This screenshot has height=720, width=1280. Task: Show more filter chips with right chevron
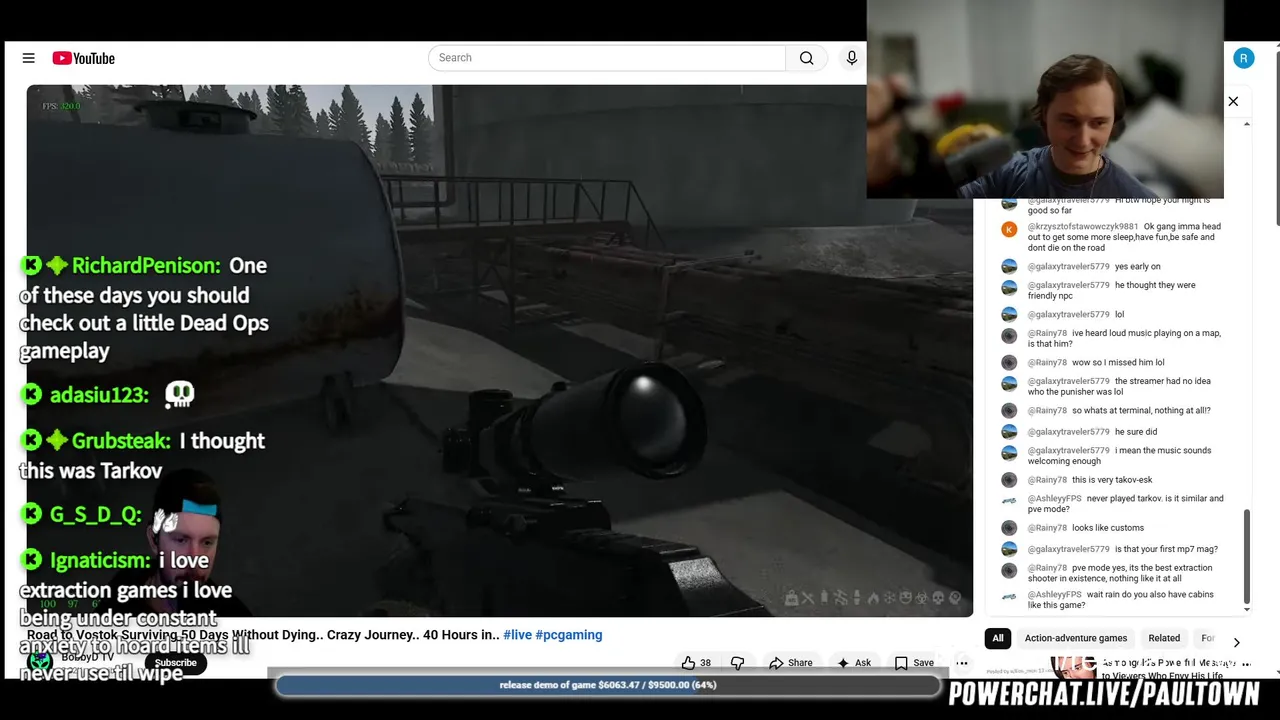coord(1236,642)
